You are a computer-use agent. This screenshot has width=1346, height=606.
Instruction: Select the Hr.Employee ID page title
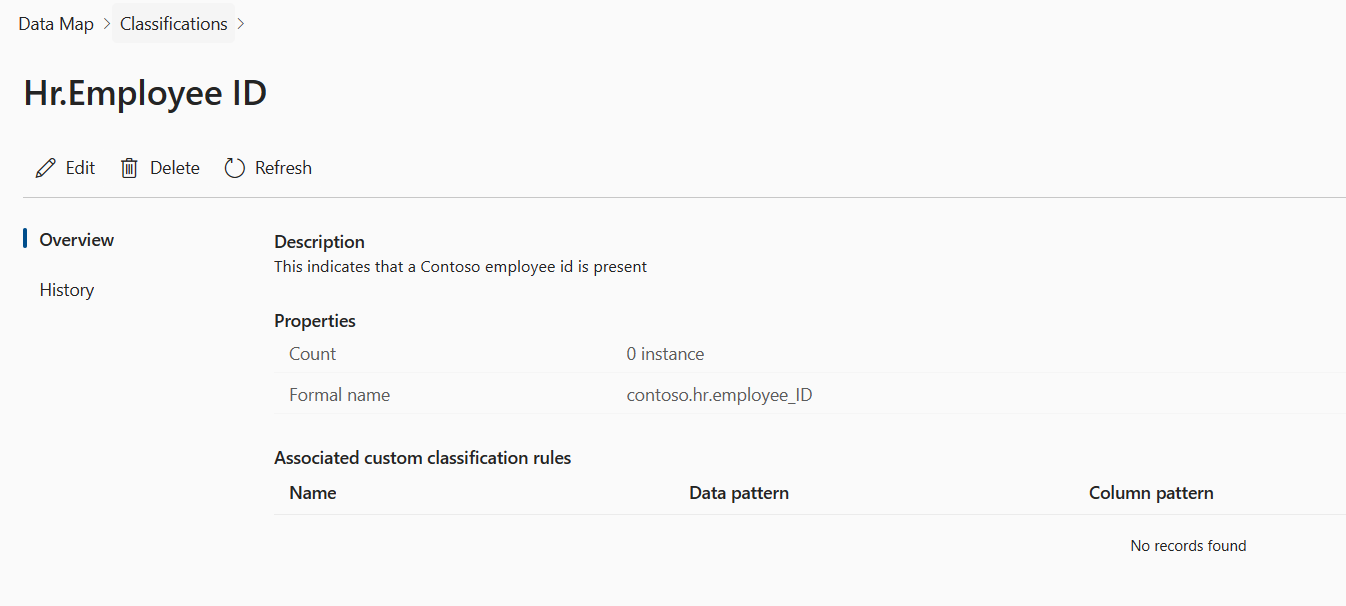145,93
